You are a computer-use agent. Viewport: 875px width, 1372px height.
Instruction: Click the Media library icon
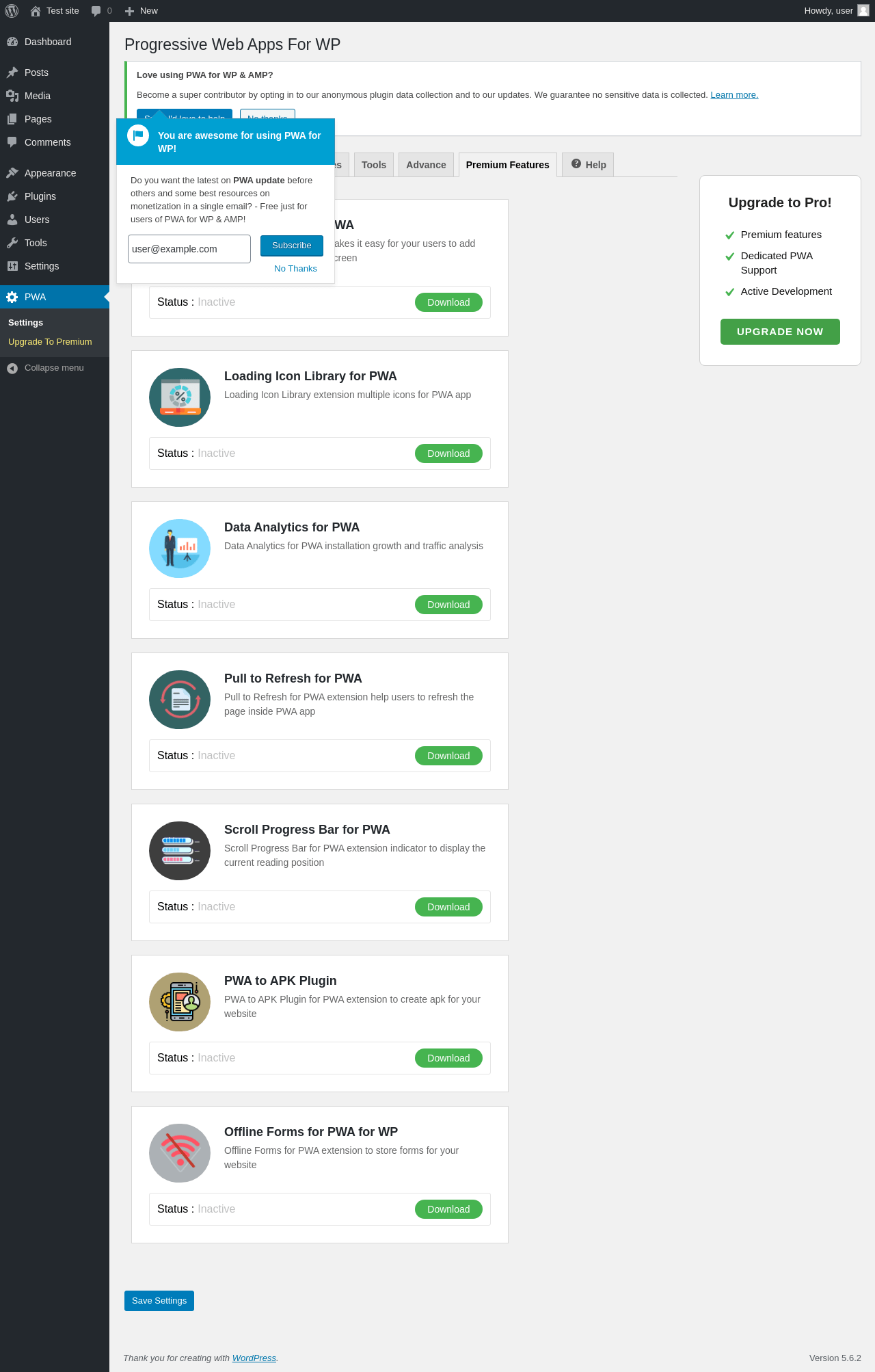click(x=12, y=96)
